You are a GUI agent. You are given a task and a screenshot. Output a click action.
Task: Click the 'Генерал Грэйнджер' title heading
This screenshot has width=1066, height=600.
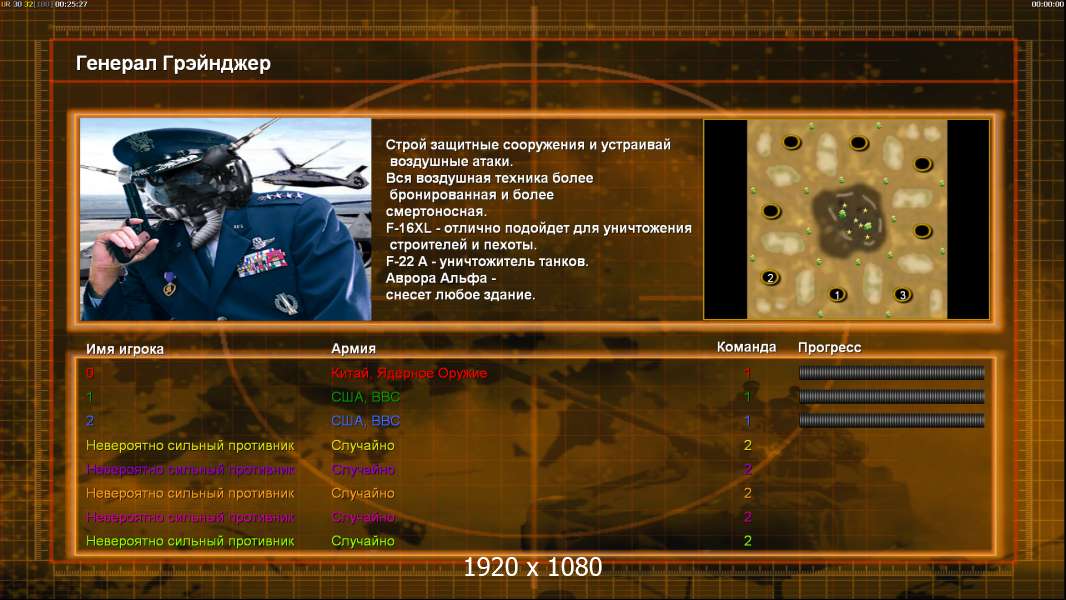coord(173,63)
